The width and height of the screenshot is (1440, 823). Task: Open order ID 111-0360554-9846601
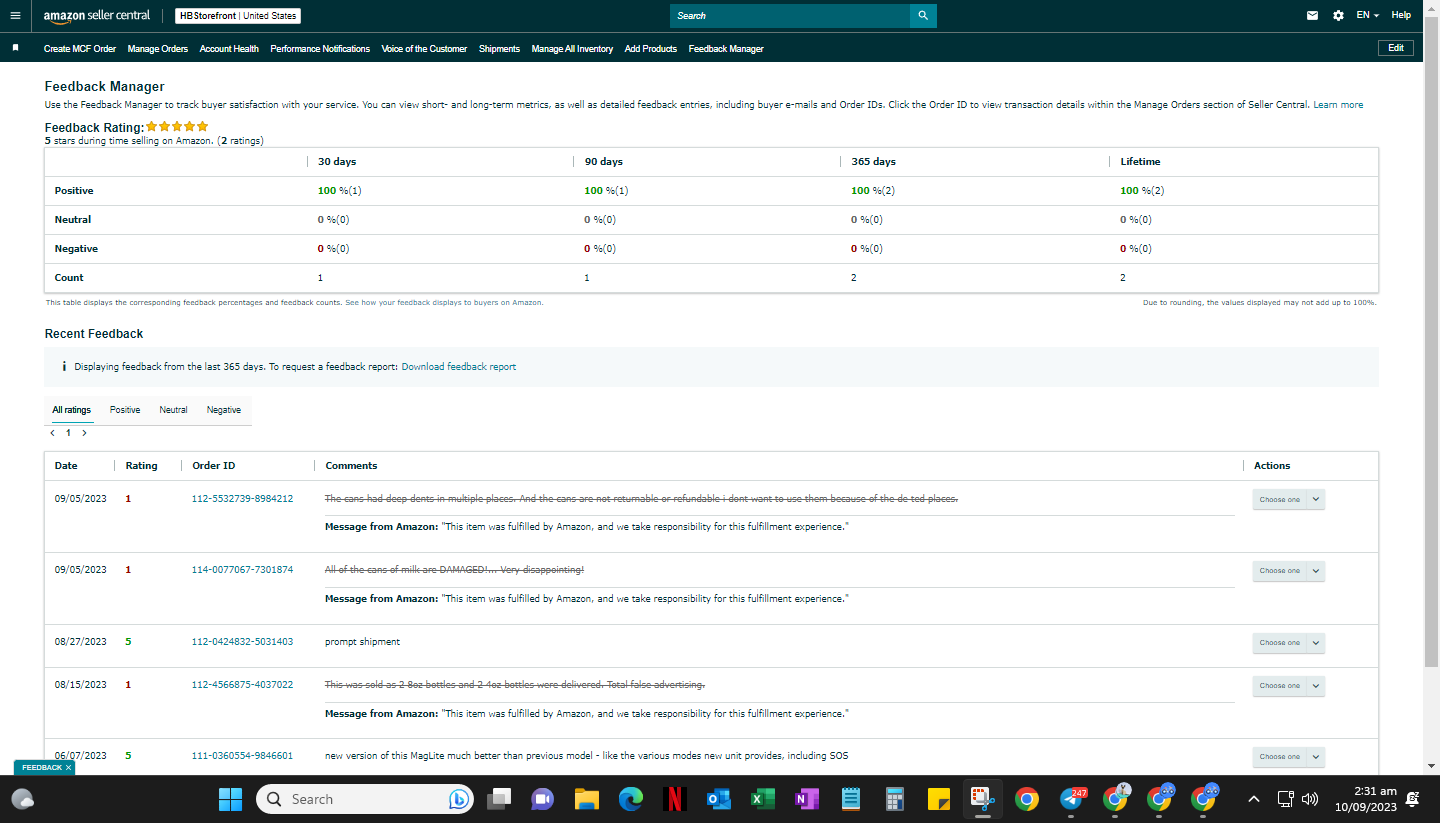click(x=242, y=756)
